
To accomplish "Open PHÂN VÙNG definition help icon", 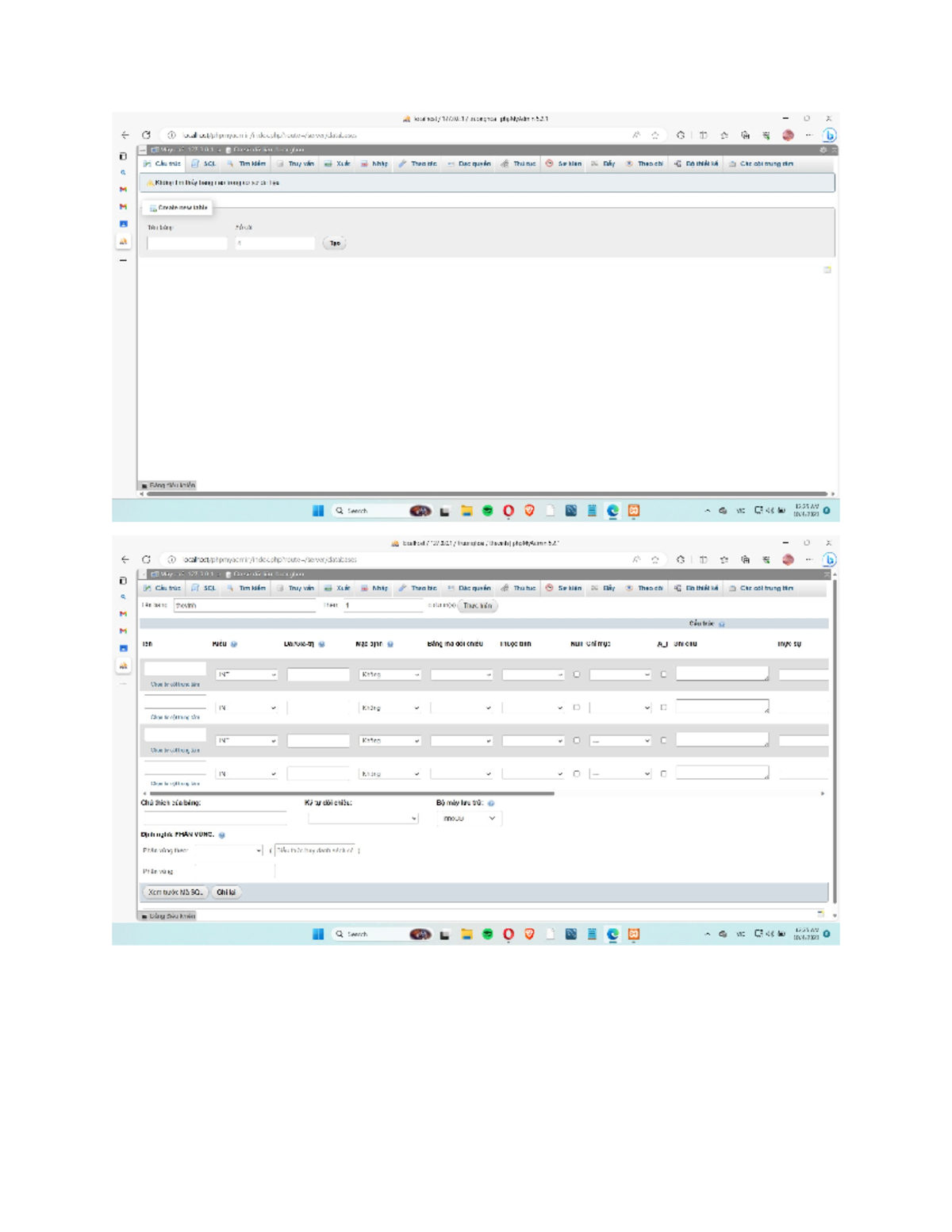I will [x=221, y=835].
